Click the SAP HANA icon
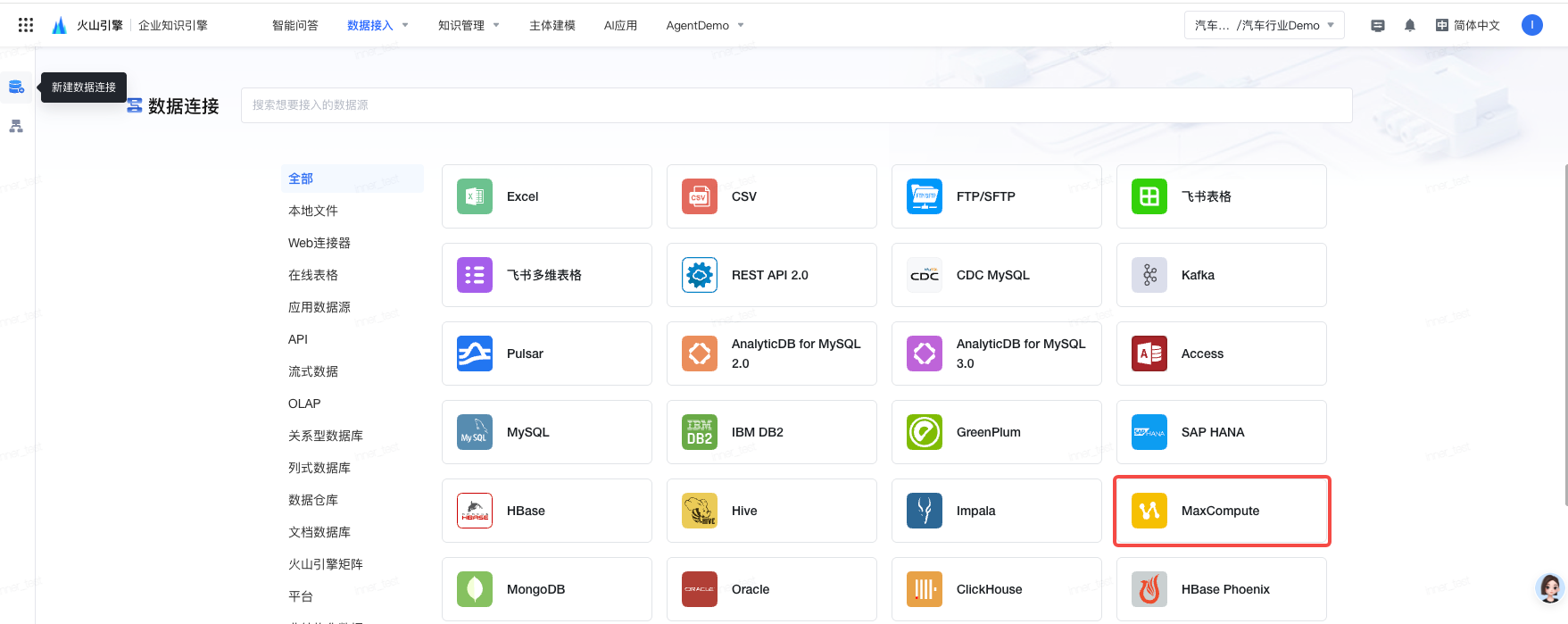The width and height of the screenshot is (1568, 624). (1149, 432)
